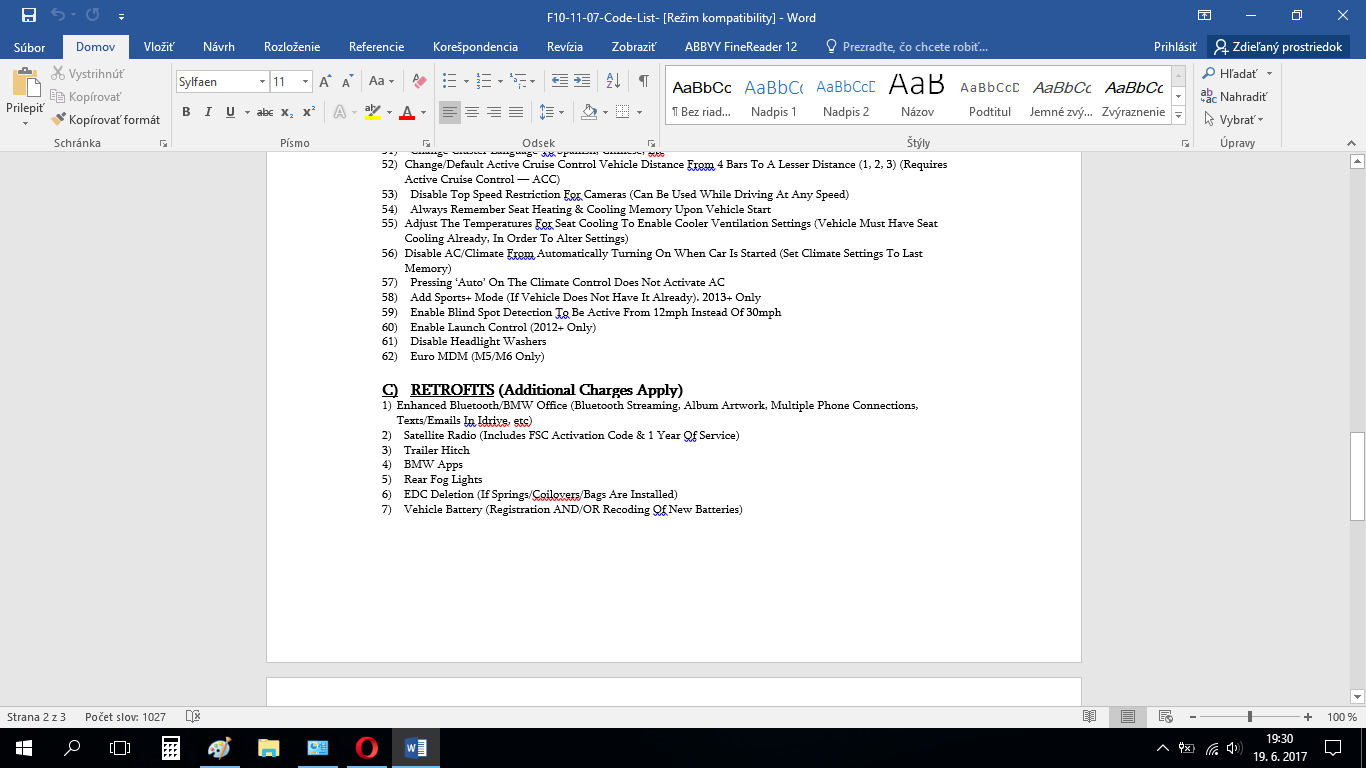Increase paragraph indent
1366x768 pixels.
pos(583,81)
